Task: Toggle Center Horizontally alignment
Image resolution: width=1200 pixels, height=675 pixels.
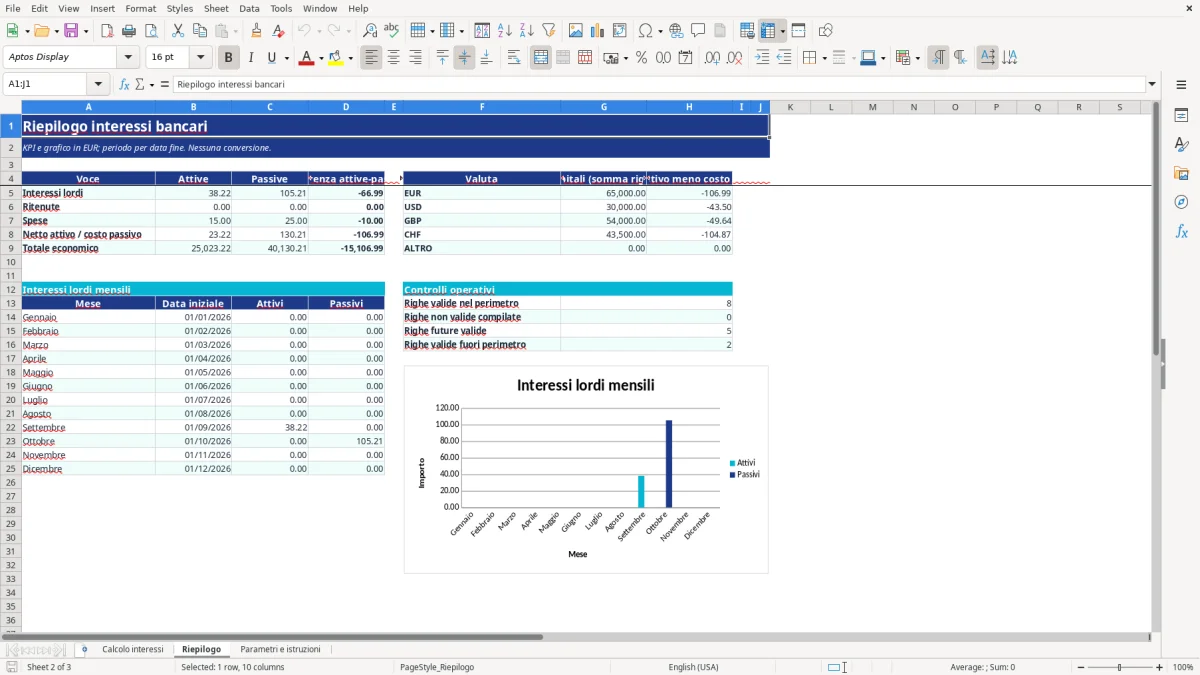Action: 394,58
